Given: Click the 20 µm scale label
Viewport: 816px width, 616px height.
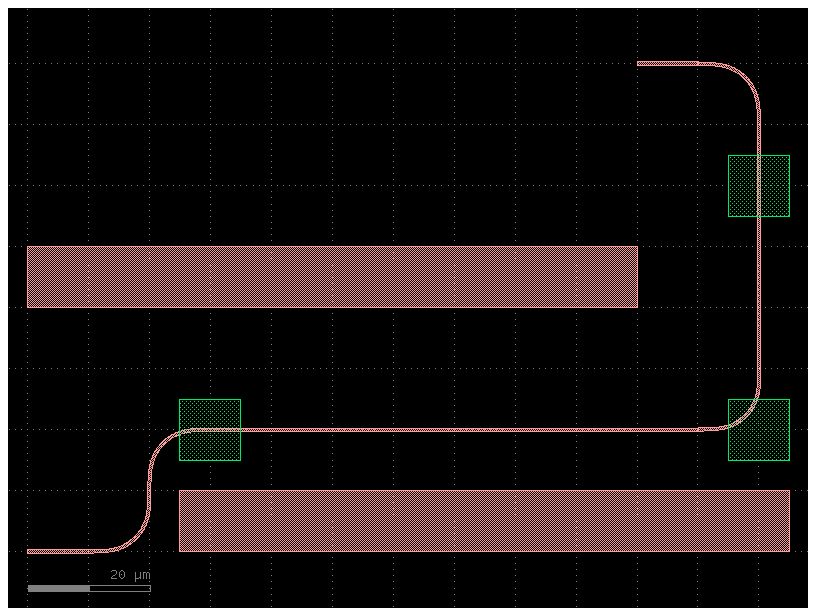Looking at the screenshot, I should point(130,575).
